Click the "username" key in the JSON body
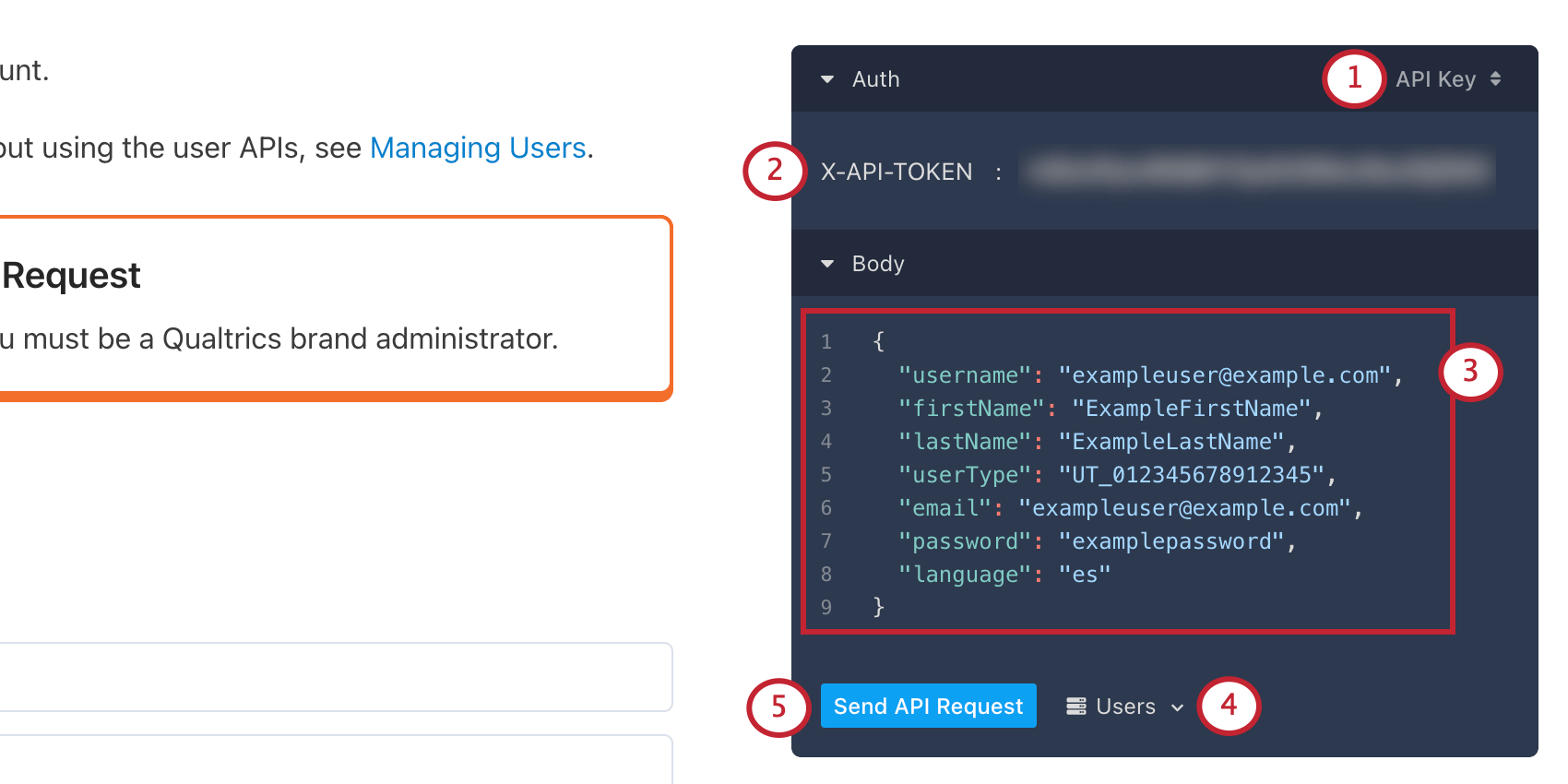Image resolution: width=1568 pixels, height=784 pixels. tap(965, 375)
